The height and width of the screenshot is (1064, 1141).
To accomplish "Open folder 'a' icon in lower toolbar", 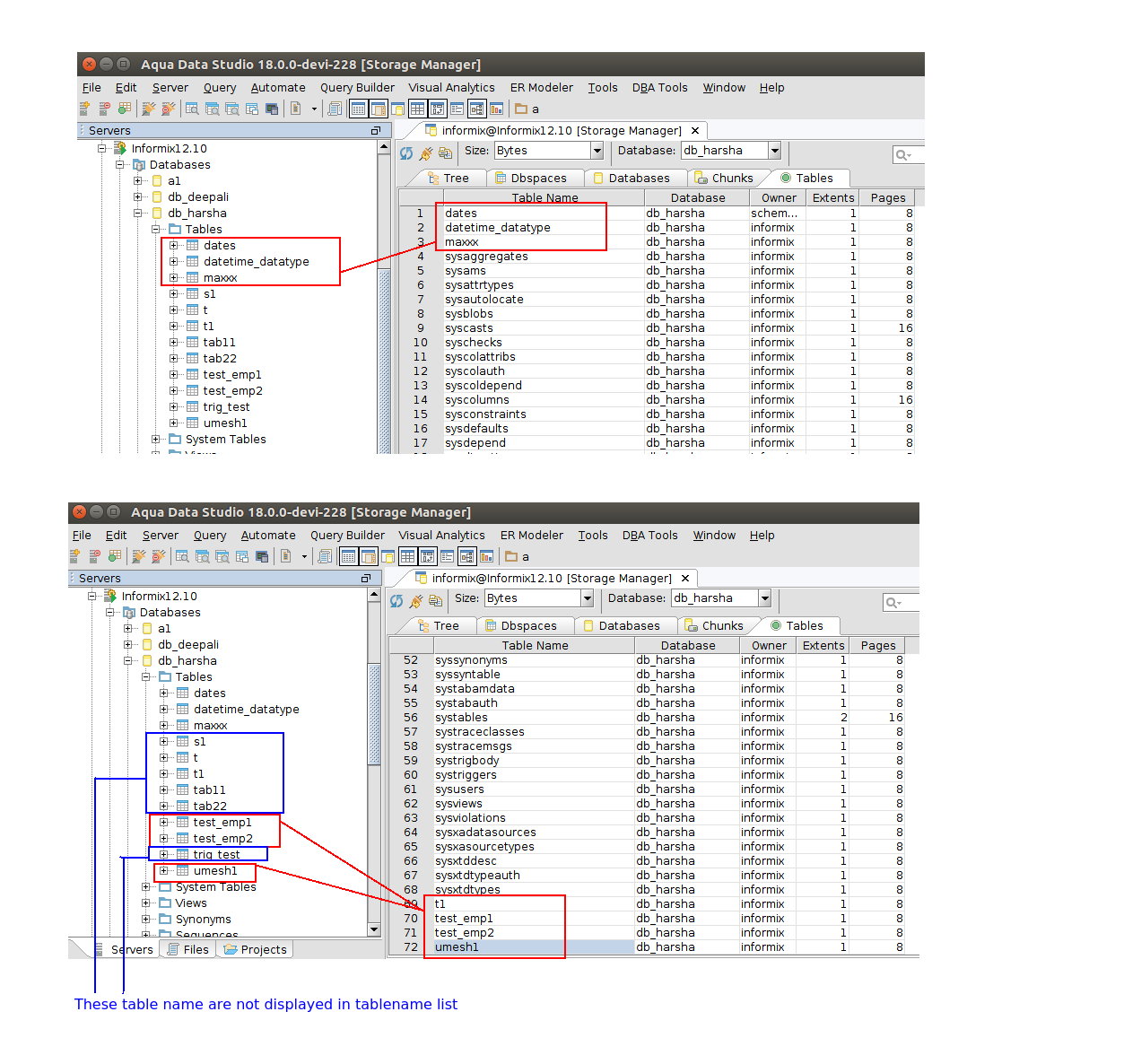I will pyautogui.click(x=510, y=556).
